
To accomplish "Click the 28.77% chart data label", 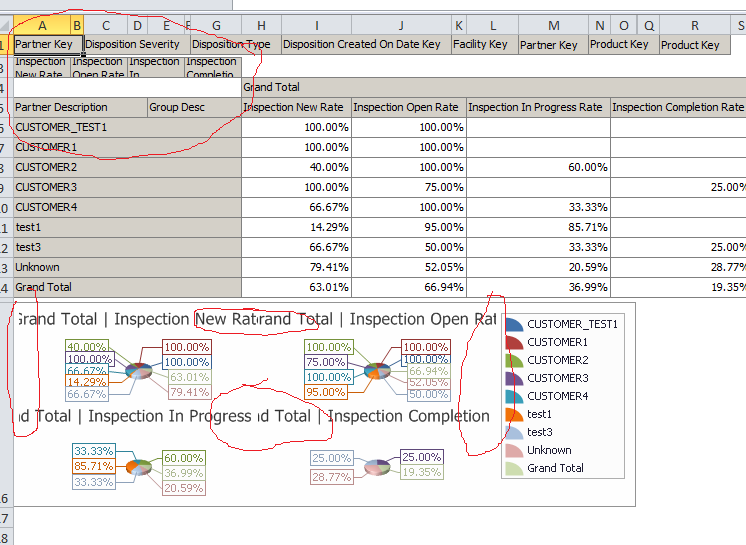I will click(332, 477).
